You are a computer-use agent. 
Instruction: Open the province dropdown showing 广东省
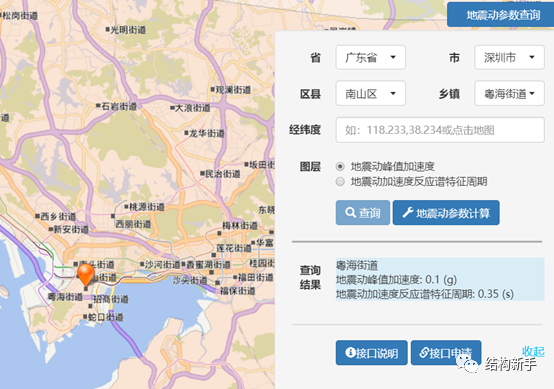tap(371, 57)
